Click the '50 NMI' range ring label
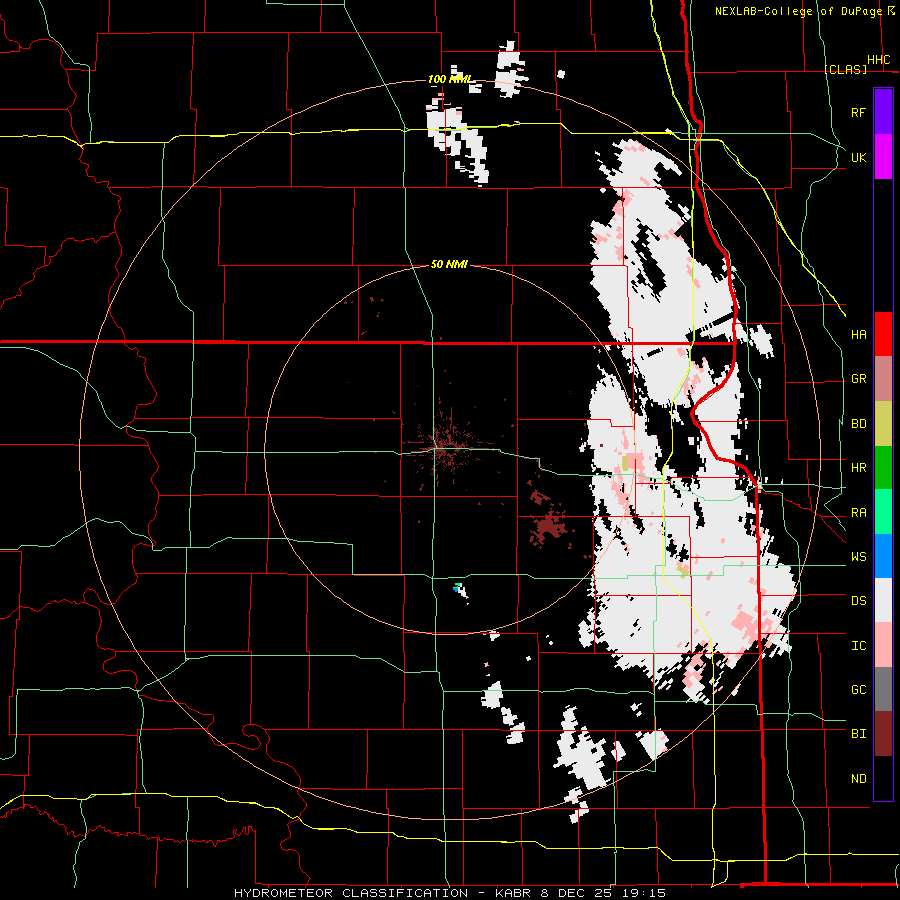The image size is (900, 900). (x=449, y=264)
